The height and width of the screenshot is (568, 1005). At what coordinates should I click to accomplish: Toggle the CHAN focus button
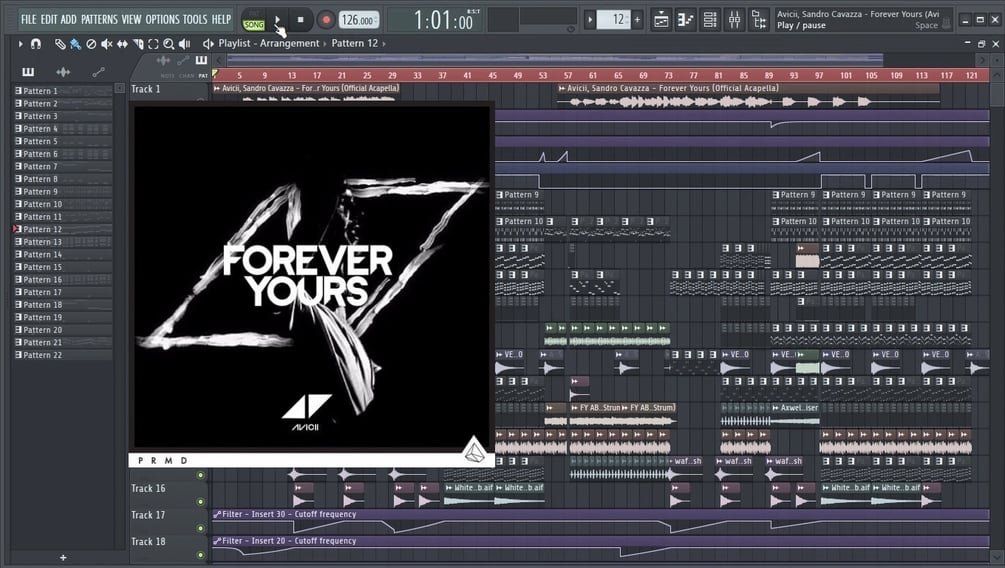click(187, 76)
